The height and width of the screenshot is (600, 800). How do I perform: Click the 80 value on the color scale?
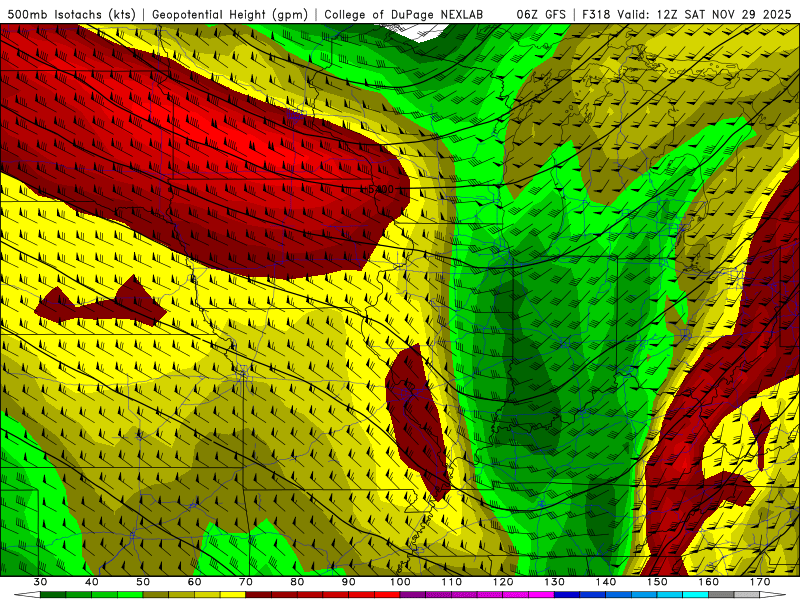(297, 582)
